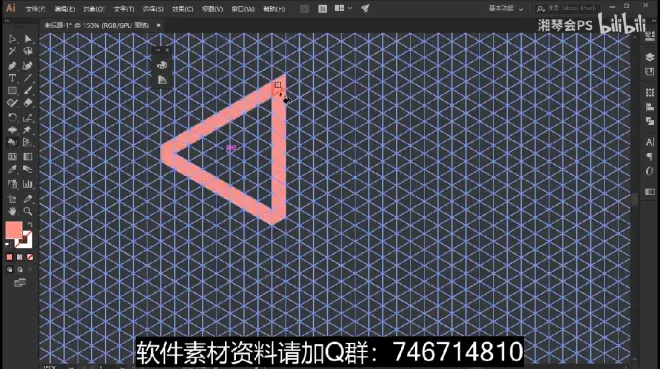This screenshot has width=660, height=369.
Task: Open the 对象(O) Object menu
Action: coord(93,9)
